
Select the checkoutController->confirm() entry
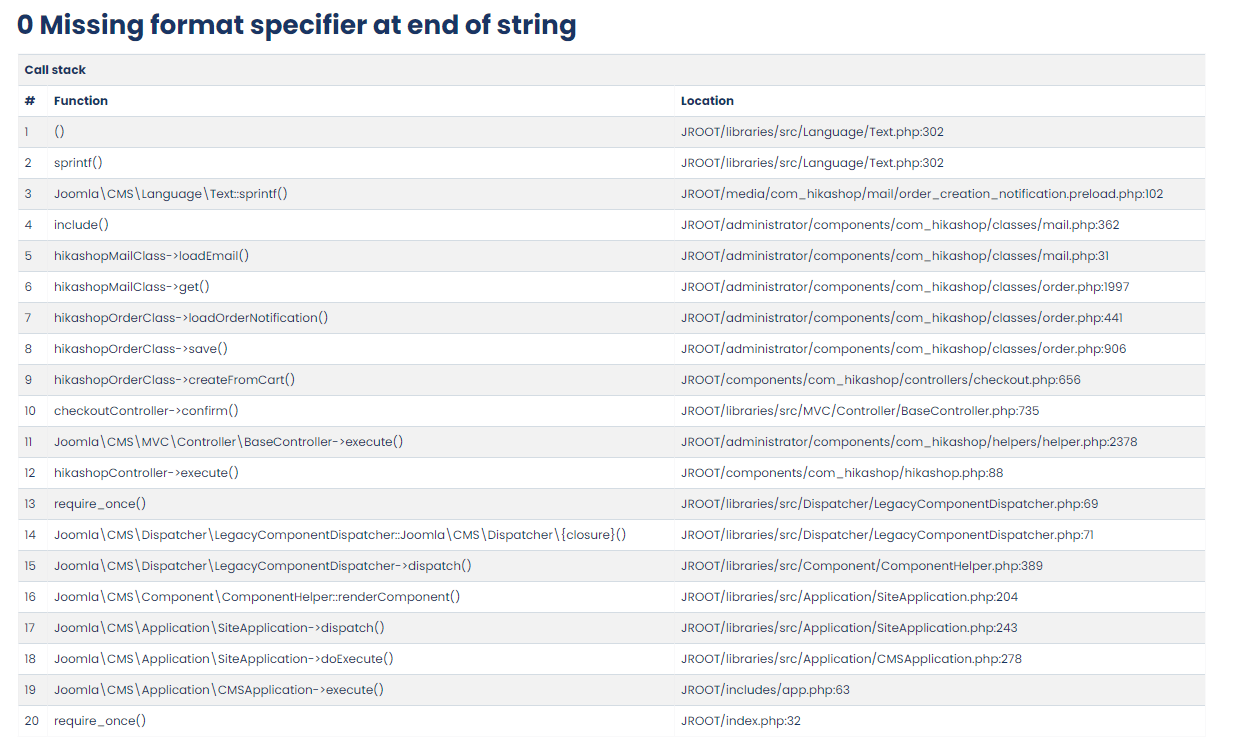pyautogui.click(x=146, y=411)
